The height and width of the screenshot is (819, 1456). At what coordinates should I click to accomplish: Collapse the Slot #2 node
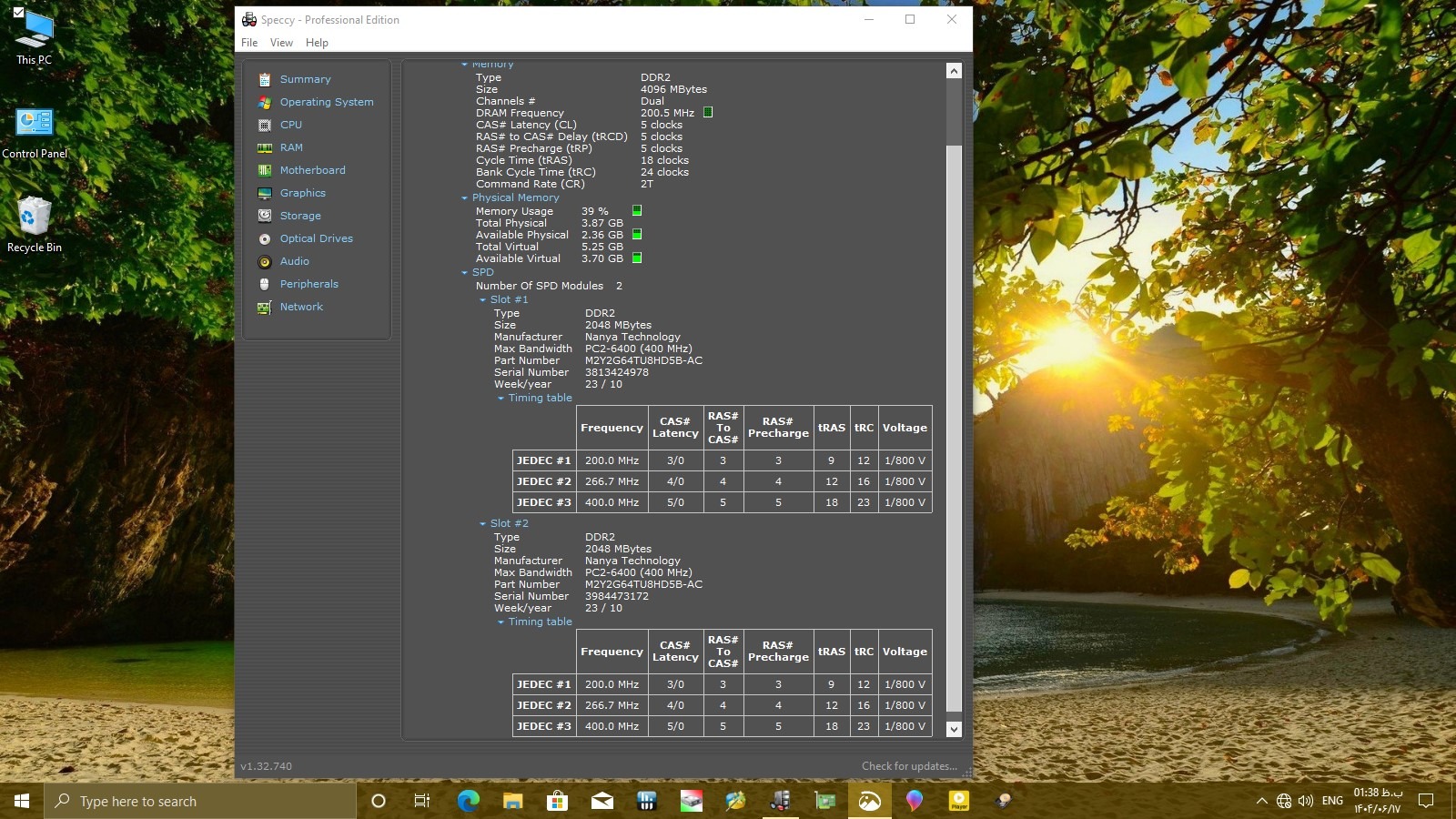pyautogui.click(x=482, y=523)
